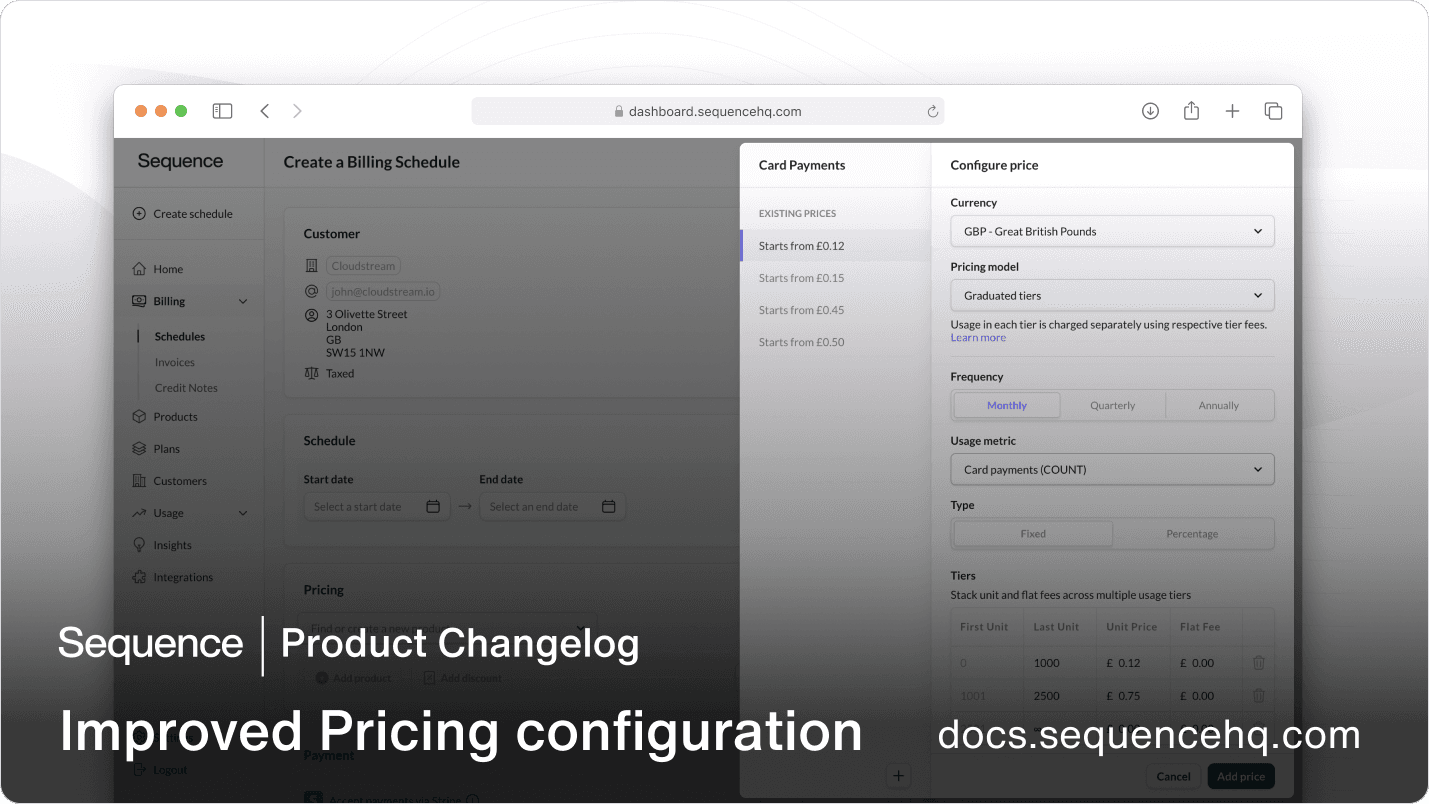Follow the Learn more link

[x=978, y=338]
